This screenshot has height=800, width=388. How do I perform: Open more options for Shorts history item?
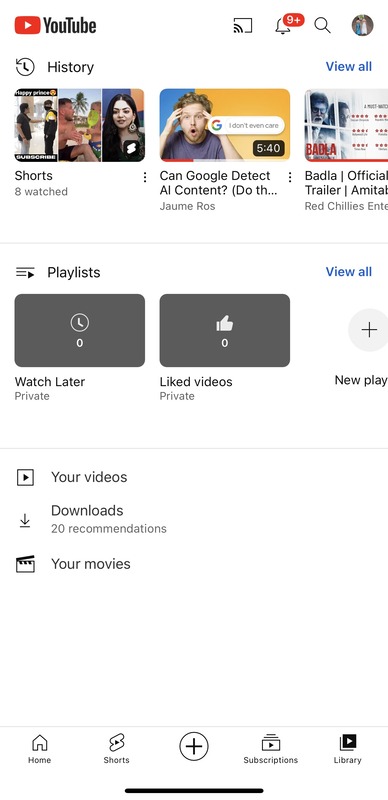(145, 177)
